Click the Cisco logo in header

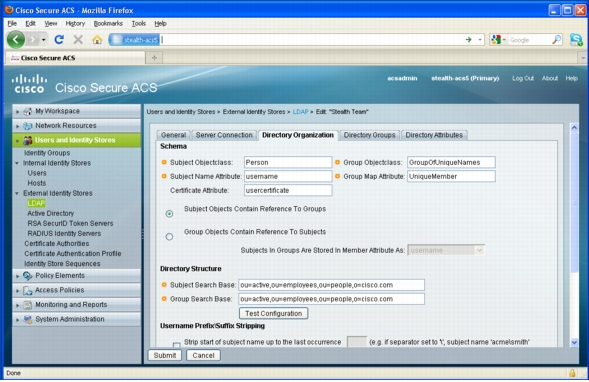coord(29,84)
